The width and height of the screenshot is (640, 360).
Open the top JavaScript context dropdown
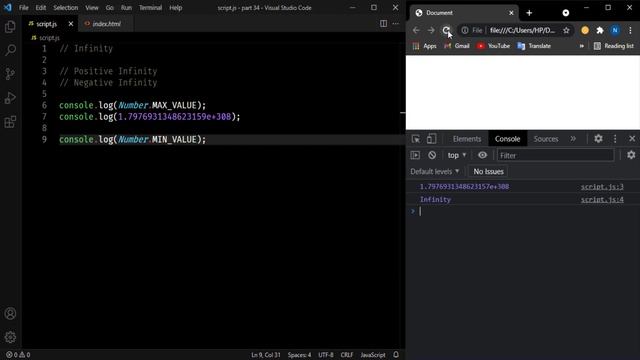[x=457, y=155]
